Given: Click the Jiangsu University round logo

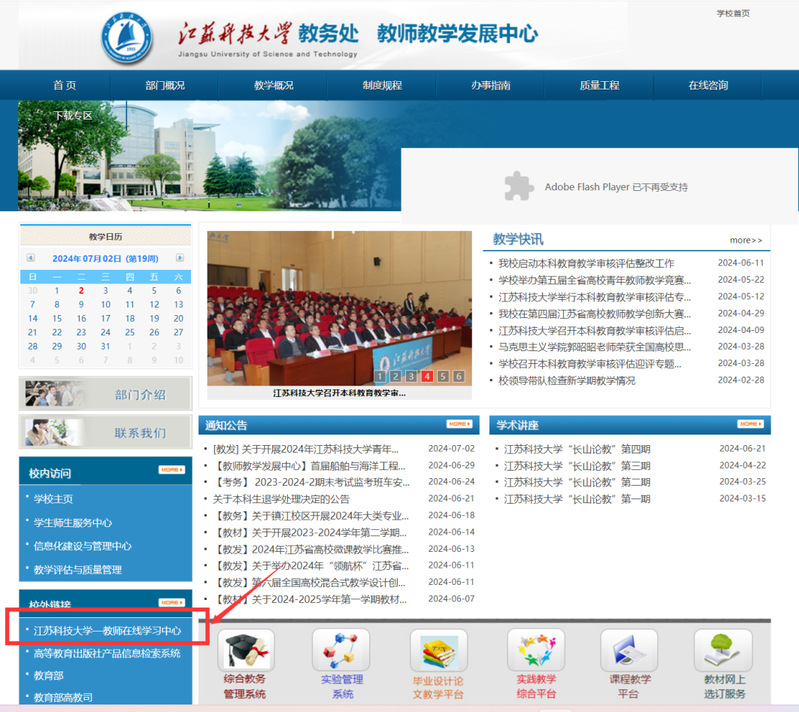Looking at the screenshot, I should click(134, 37).
